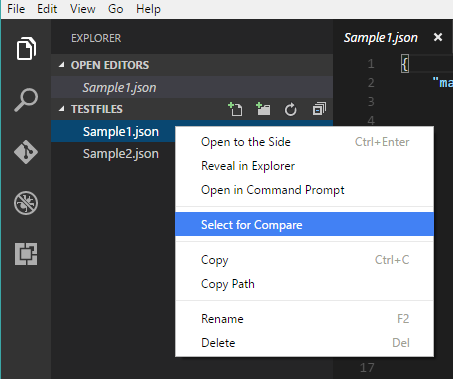Choose Copy in context menu
The image size is (453, 379).
(x=304, y=260)
